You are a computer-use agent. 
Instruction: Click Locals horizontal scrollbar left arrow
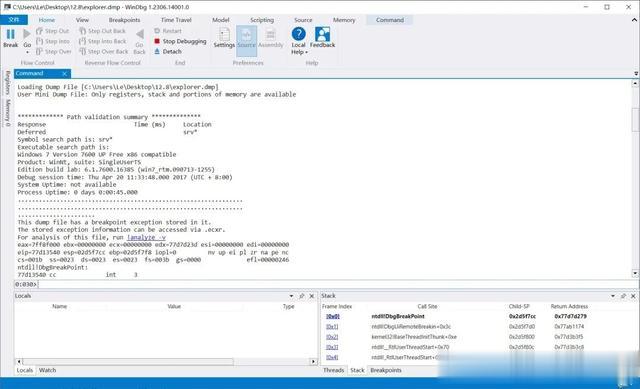(19, 362)
